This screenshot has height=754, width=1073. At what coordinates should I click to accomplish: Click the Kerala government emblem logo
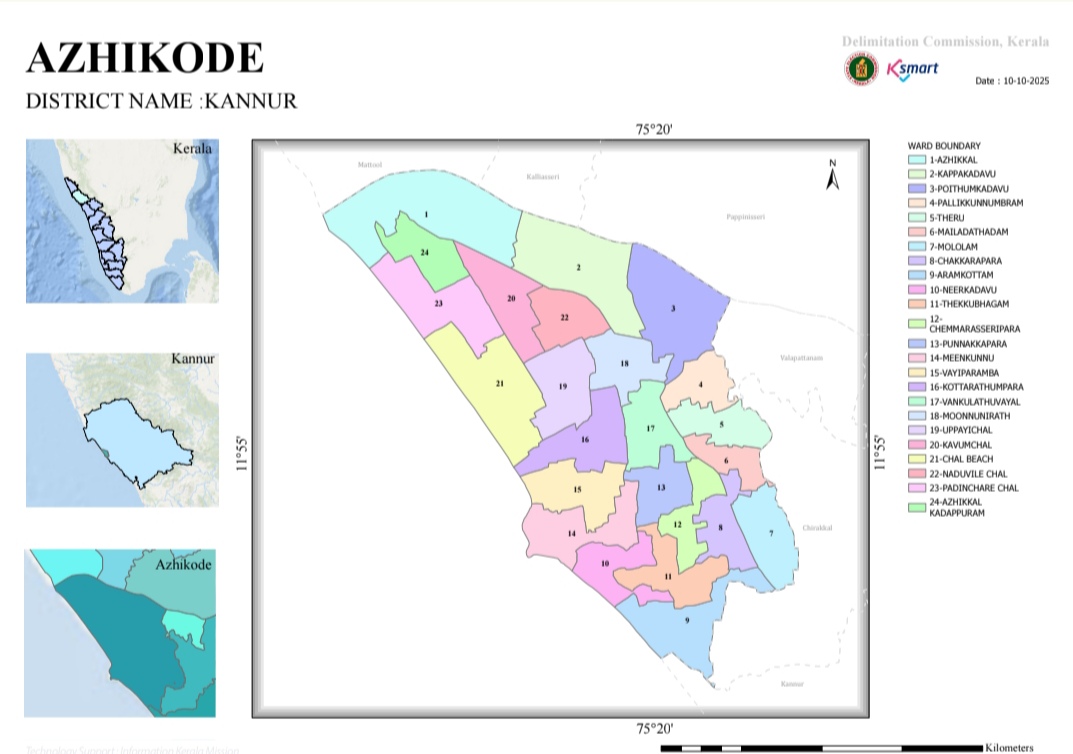coord(861,68)
